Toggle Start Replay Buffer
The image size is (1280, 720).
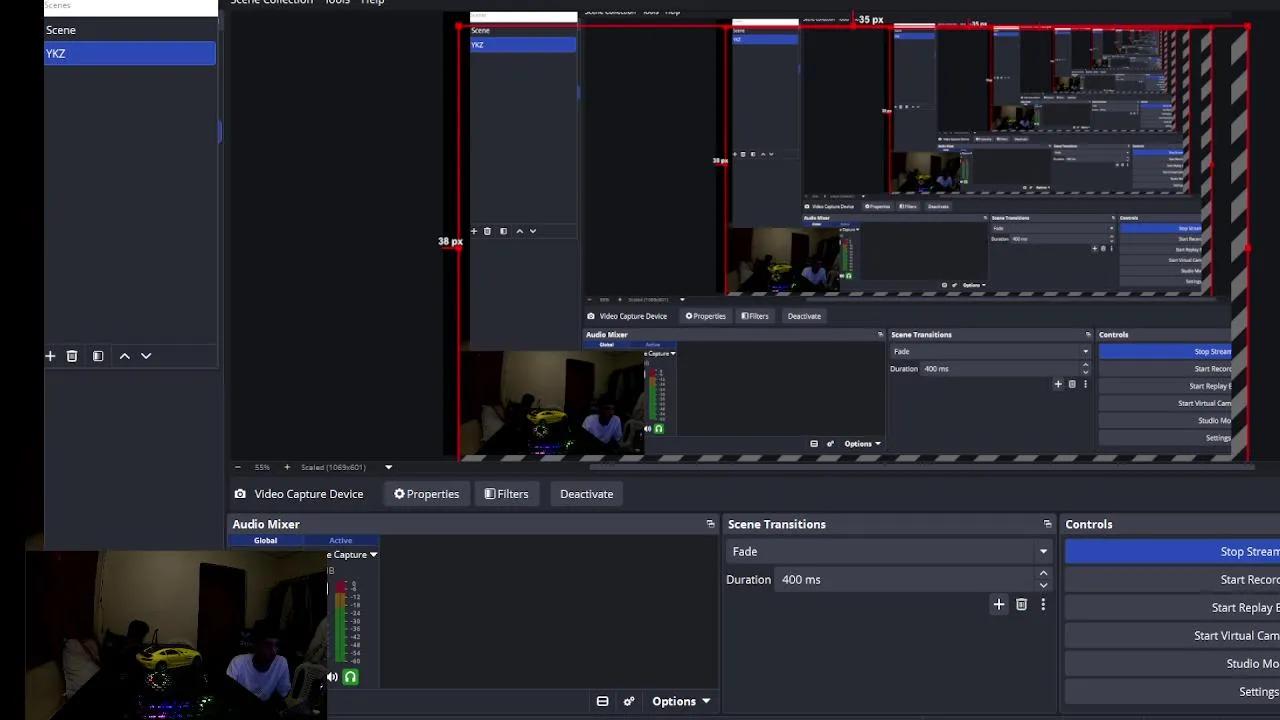point(1172,607)
